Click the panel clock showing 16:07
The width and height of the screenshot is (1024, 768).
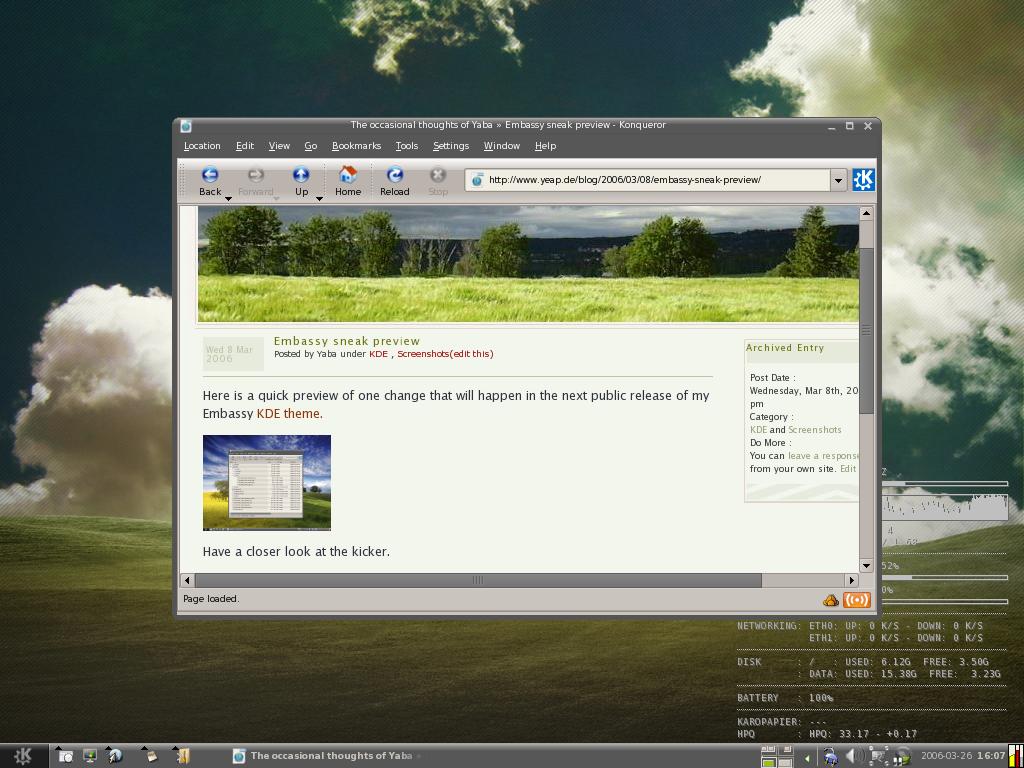991,756
